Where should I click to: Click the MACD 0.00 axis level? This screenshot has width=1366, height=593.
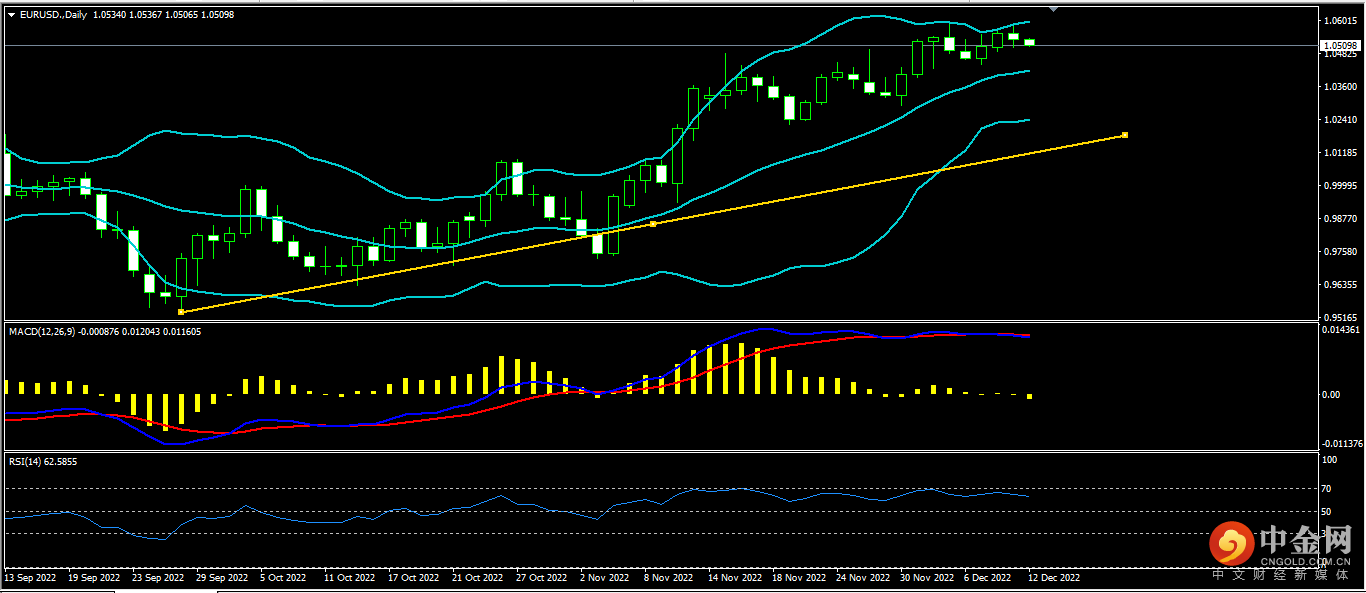click(1330, 394)
